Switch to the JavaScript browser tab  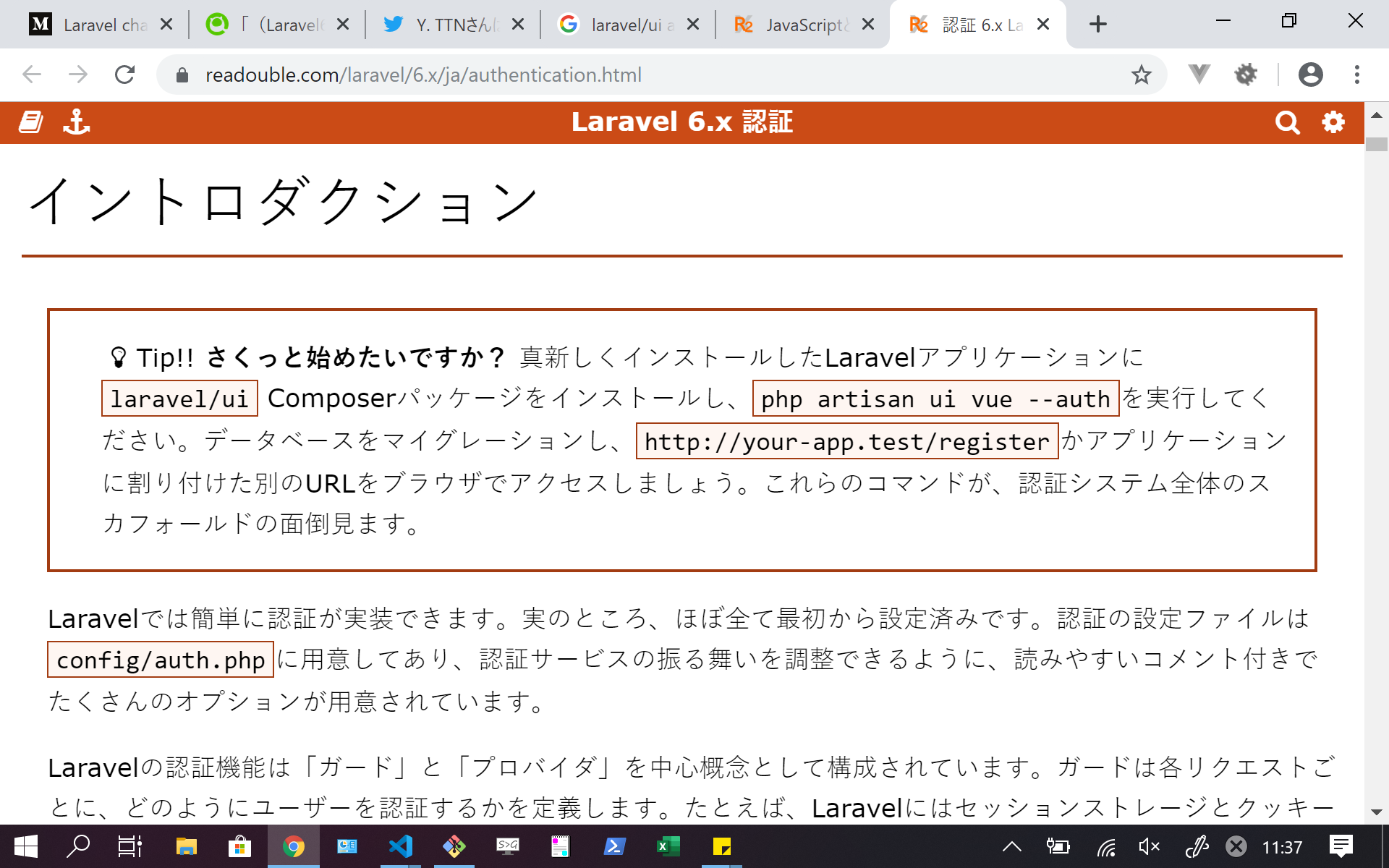point(803,24)
